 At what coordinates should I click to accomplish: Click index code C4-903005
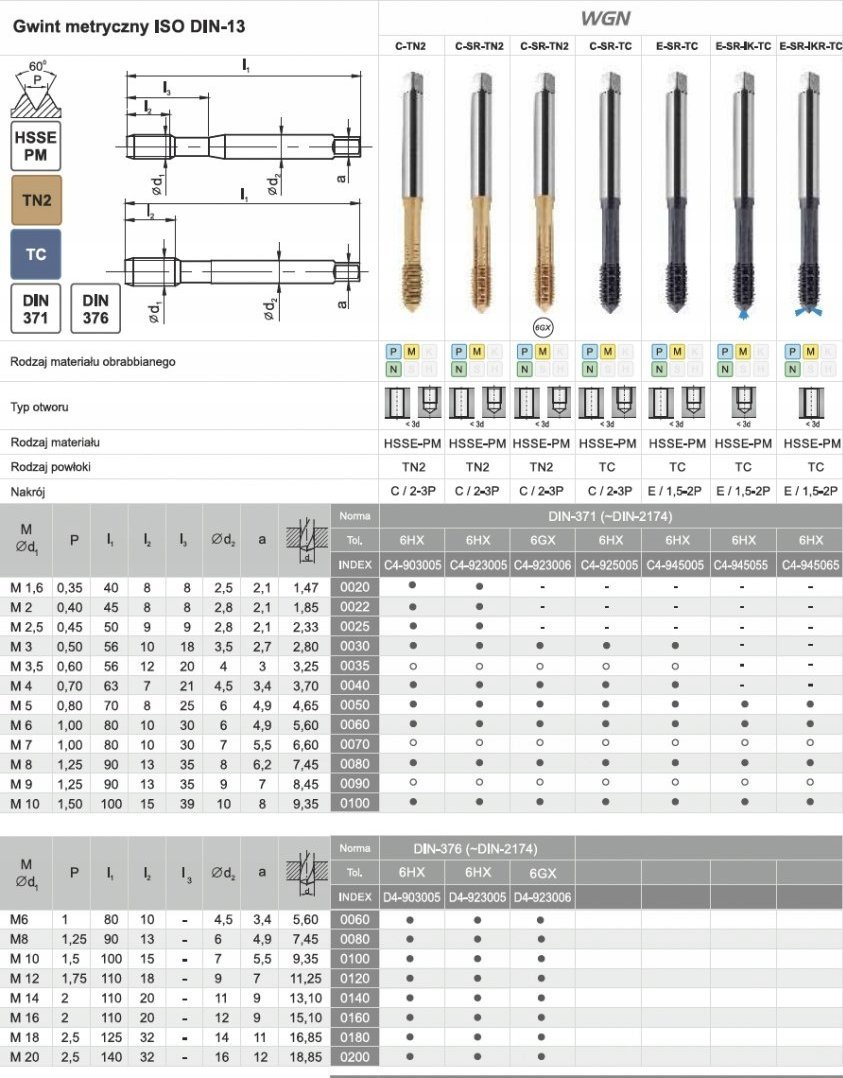(x=412, y=565)
